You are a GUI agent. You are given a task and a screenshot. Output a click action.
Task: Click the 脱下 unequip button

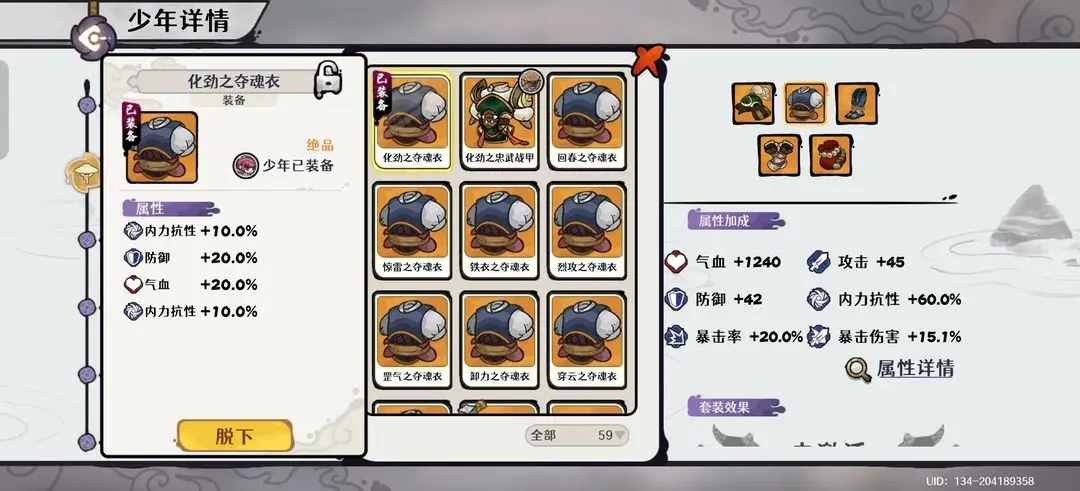tap(235, 436)
